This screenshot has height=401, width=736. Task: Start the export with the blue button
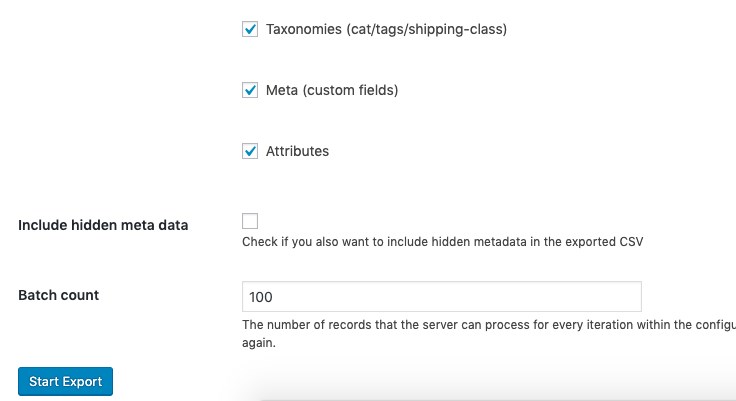[x=65, y=381]
